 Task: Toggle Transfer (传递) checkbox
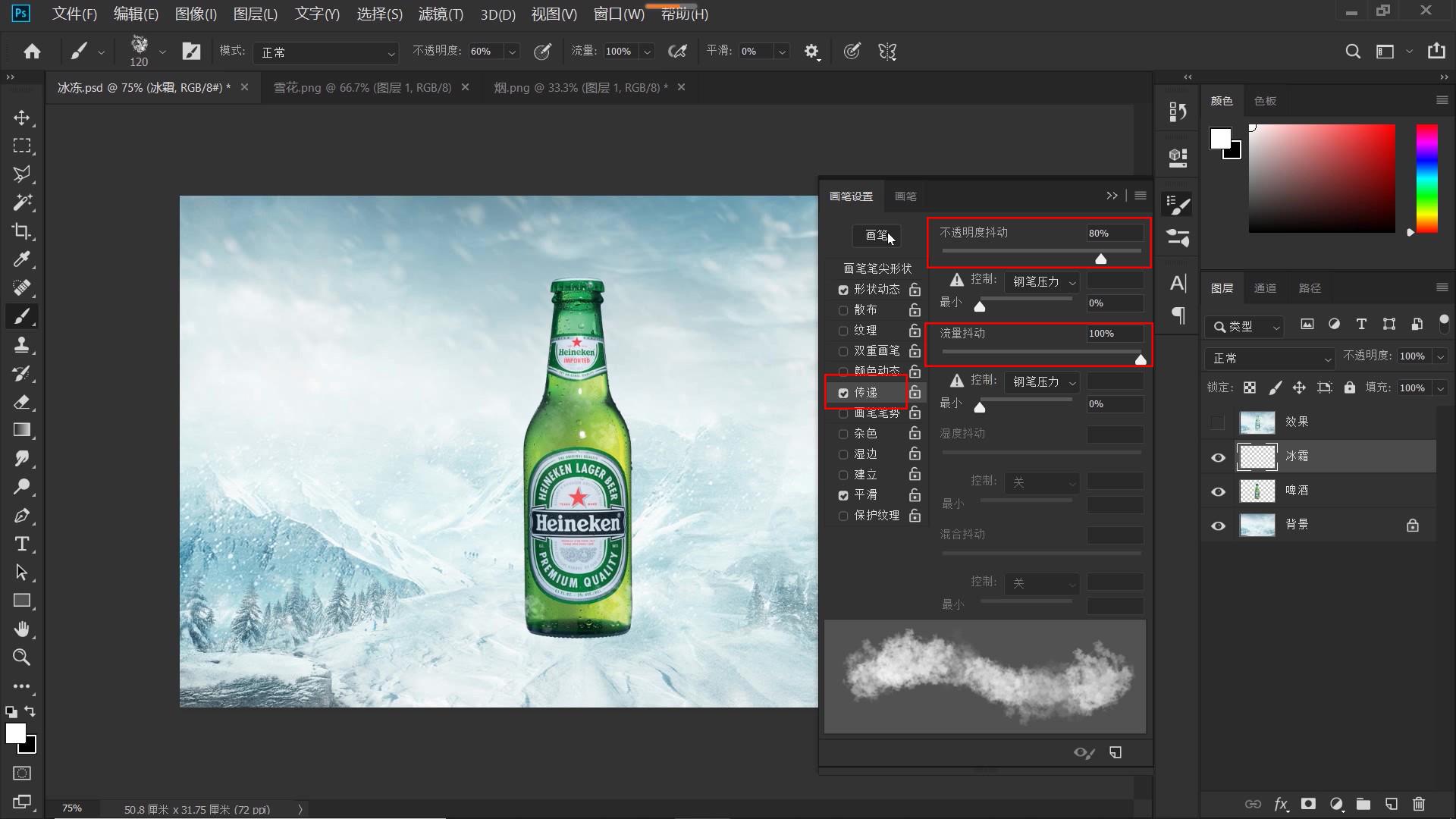point(843,393)
